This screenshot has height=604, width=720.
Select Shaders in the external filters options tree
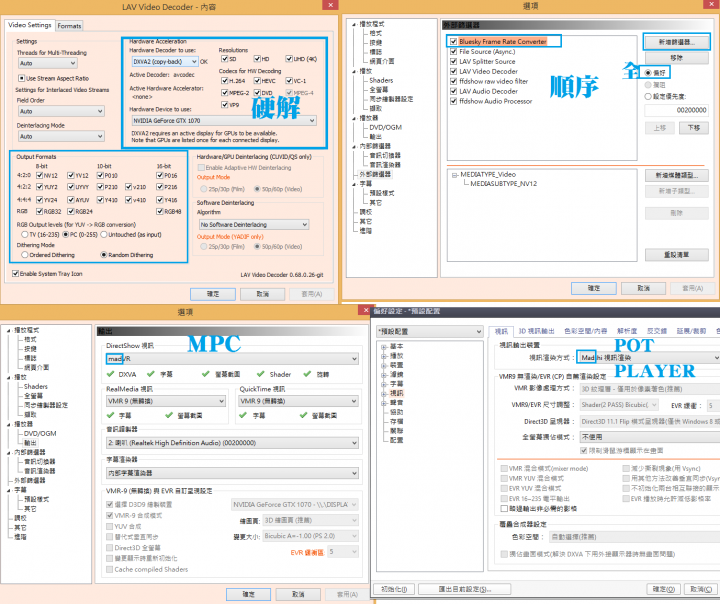click(381, 80)
